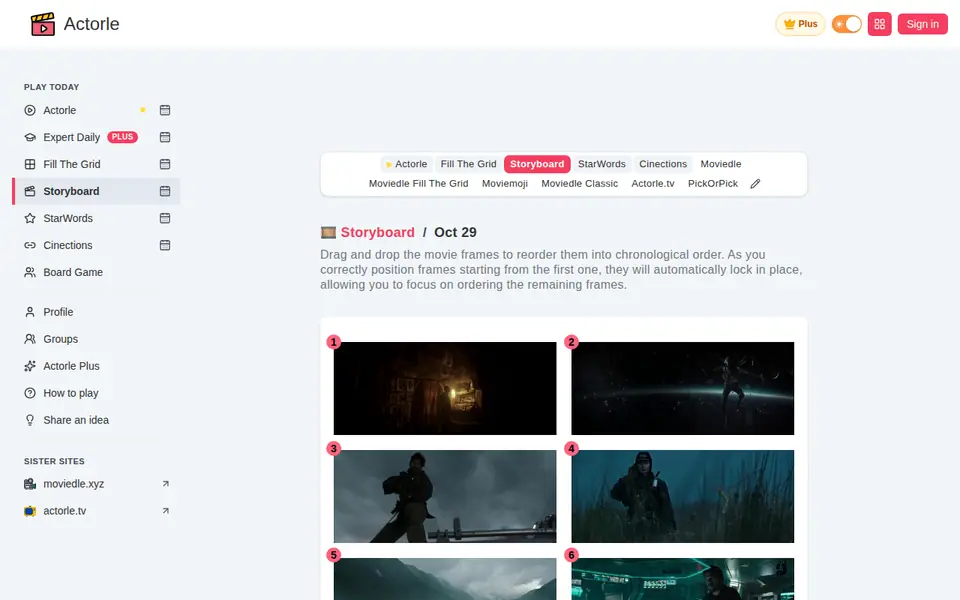Select the Storyboard tab
The width and height of the screenshot is (960, 600).
[x=537, y=164]
